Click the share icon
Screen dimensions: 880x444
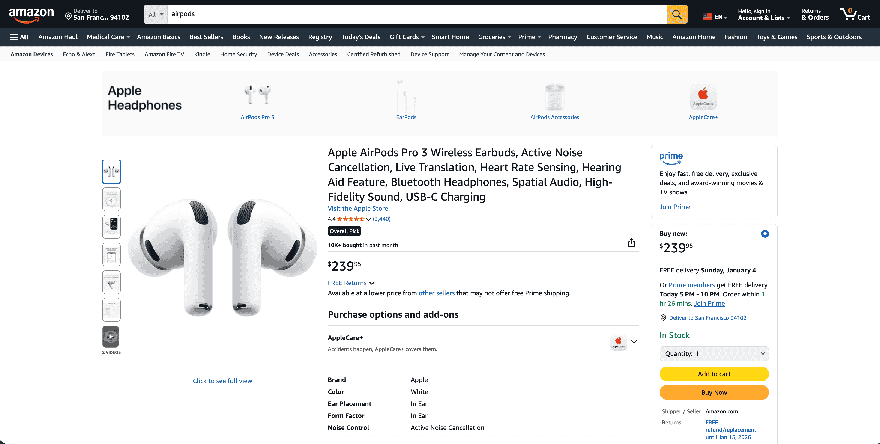[x=631, y=243]
